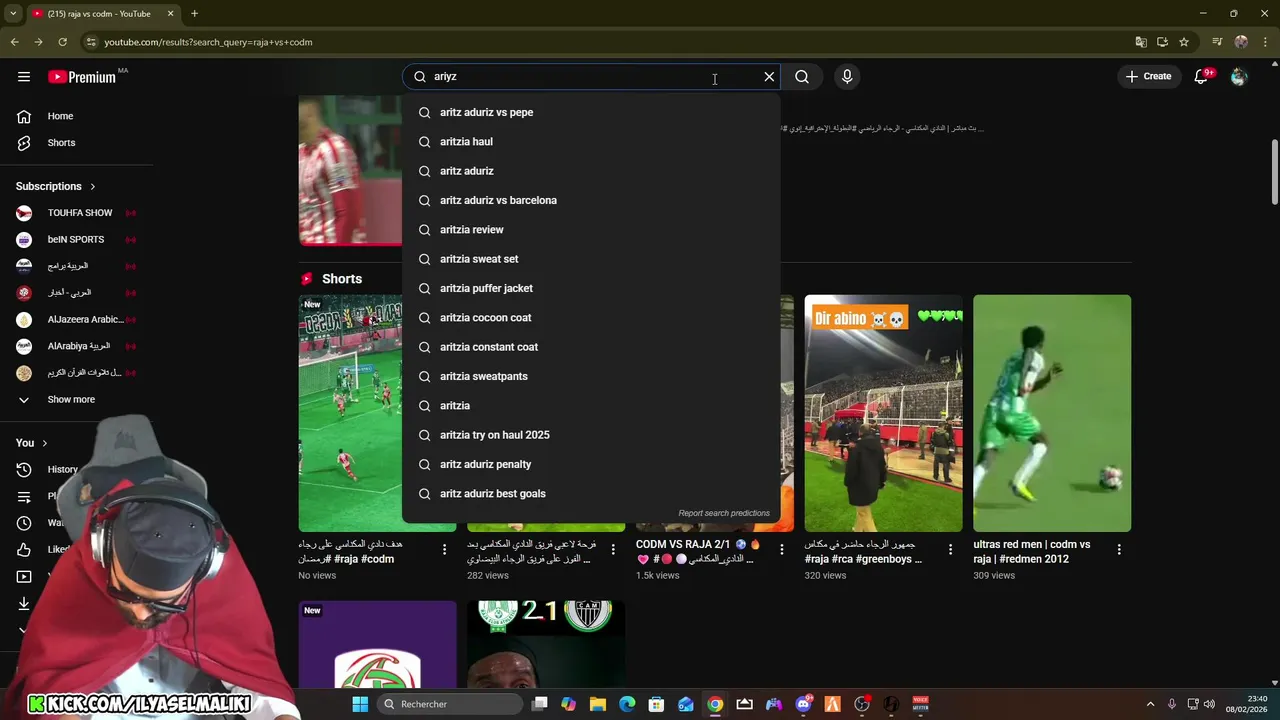Open the YouTube account avatar menu

tap(1239, 76)
